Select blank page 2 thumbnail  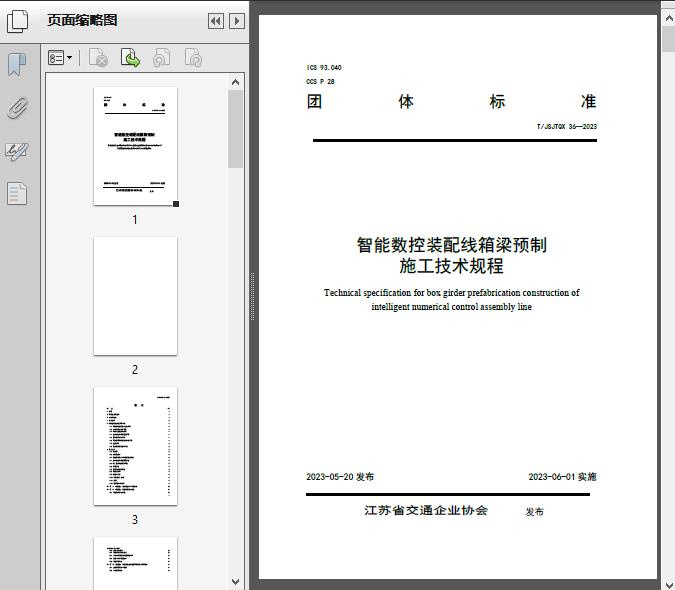(x=135, y=296)
